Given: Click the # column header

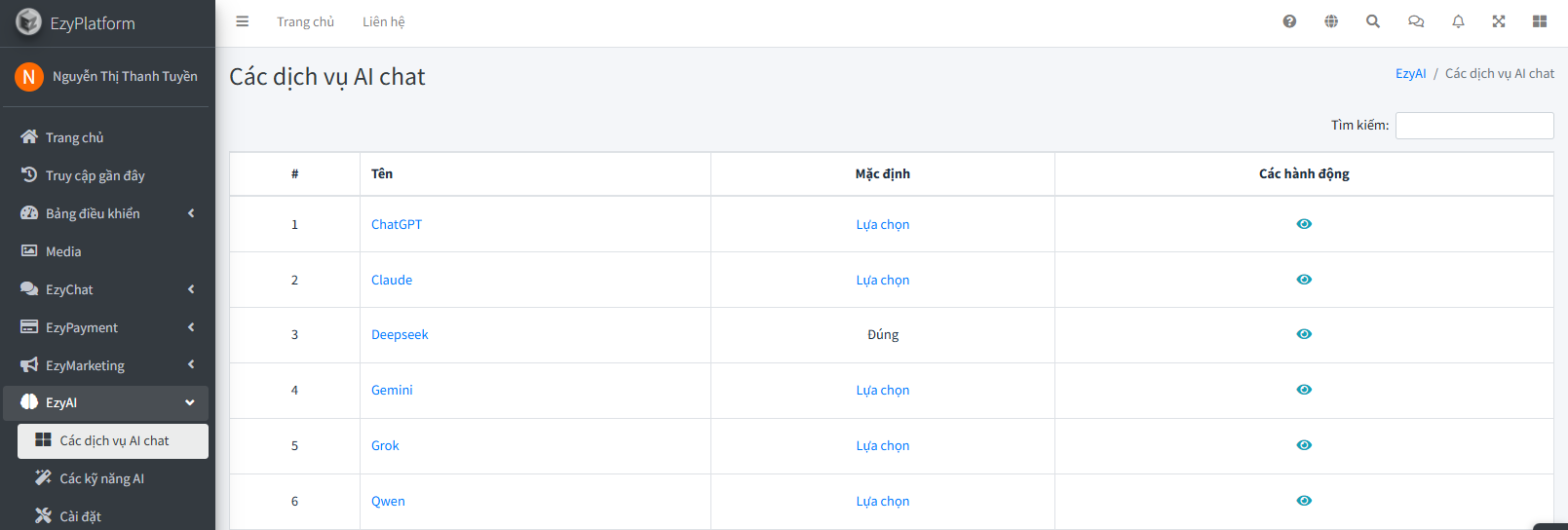Looking at the screenshot, I should pyautogui.click(x=294, y=173).
